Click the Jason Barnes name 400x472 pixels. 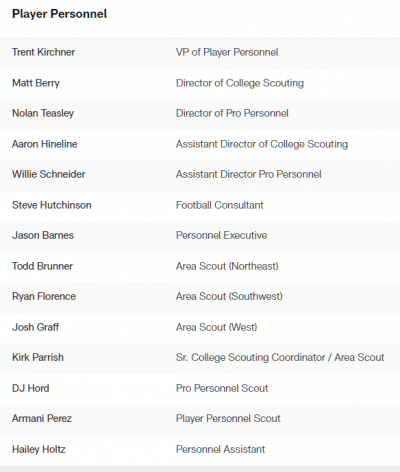pyautogui.click(x=43, y=235)
